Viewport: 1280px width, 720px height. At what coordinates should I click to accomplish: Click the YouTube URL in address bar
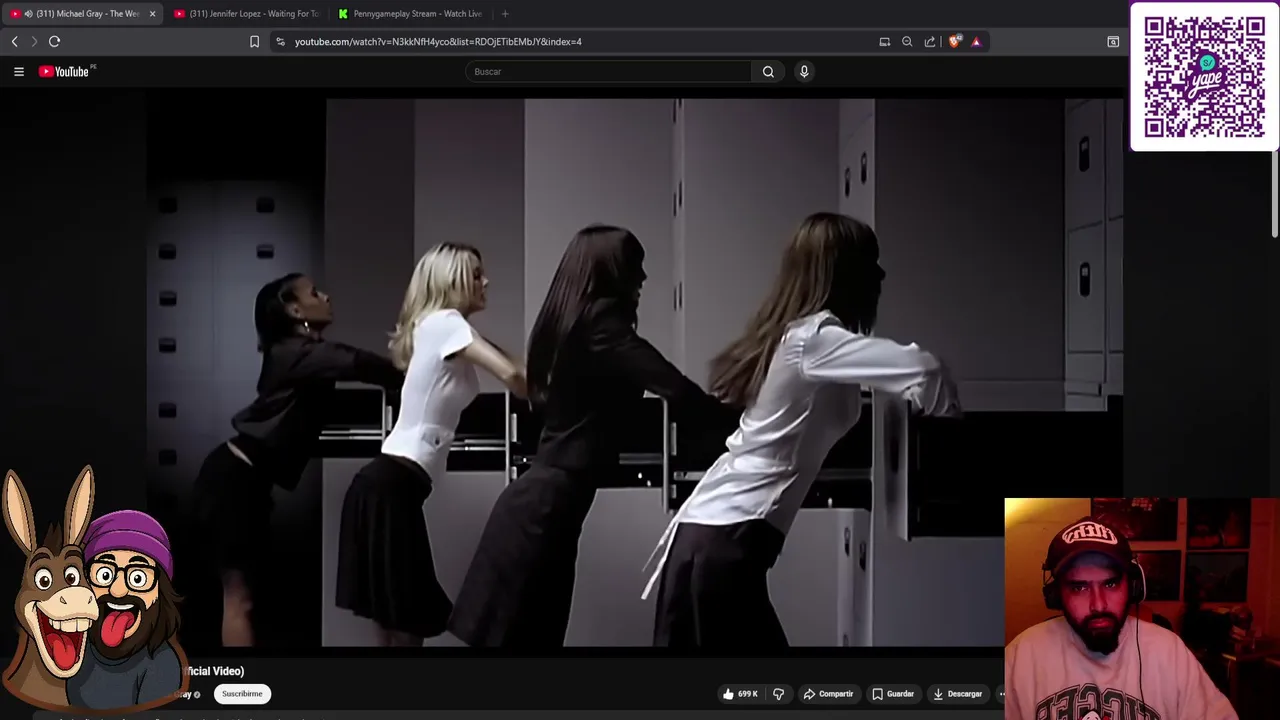point(438,42)
